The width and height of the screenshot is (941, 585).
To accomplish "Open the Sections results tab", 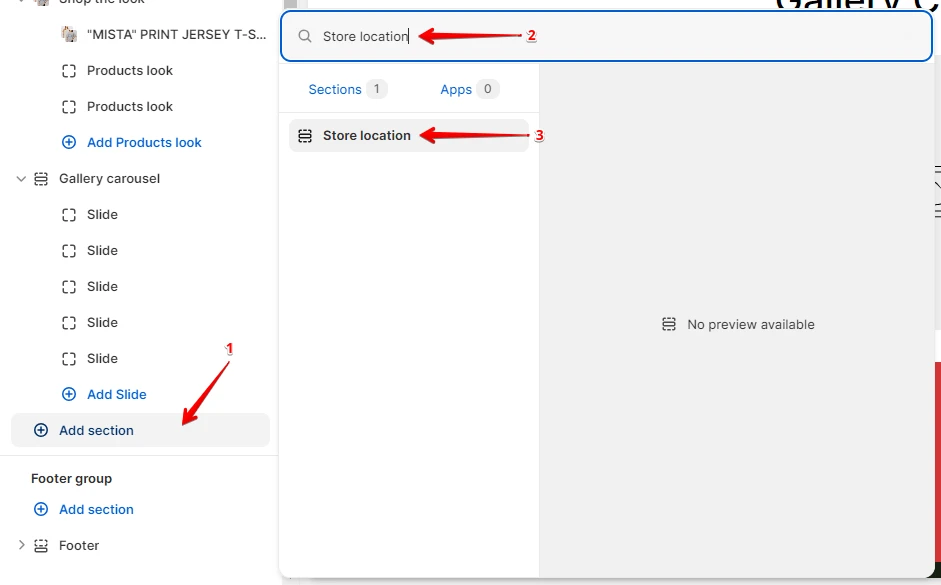I will click(347, 89).
